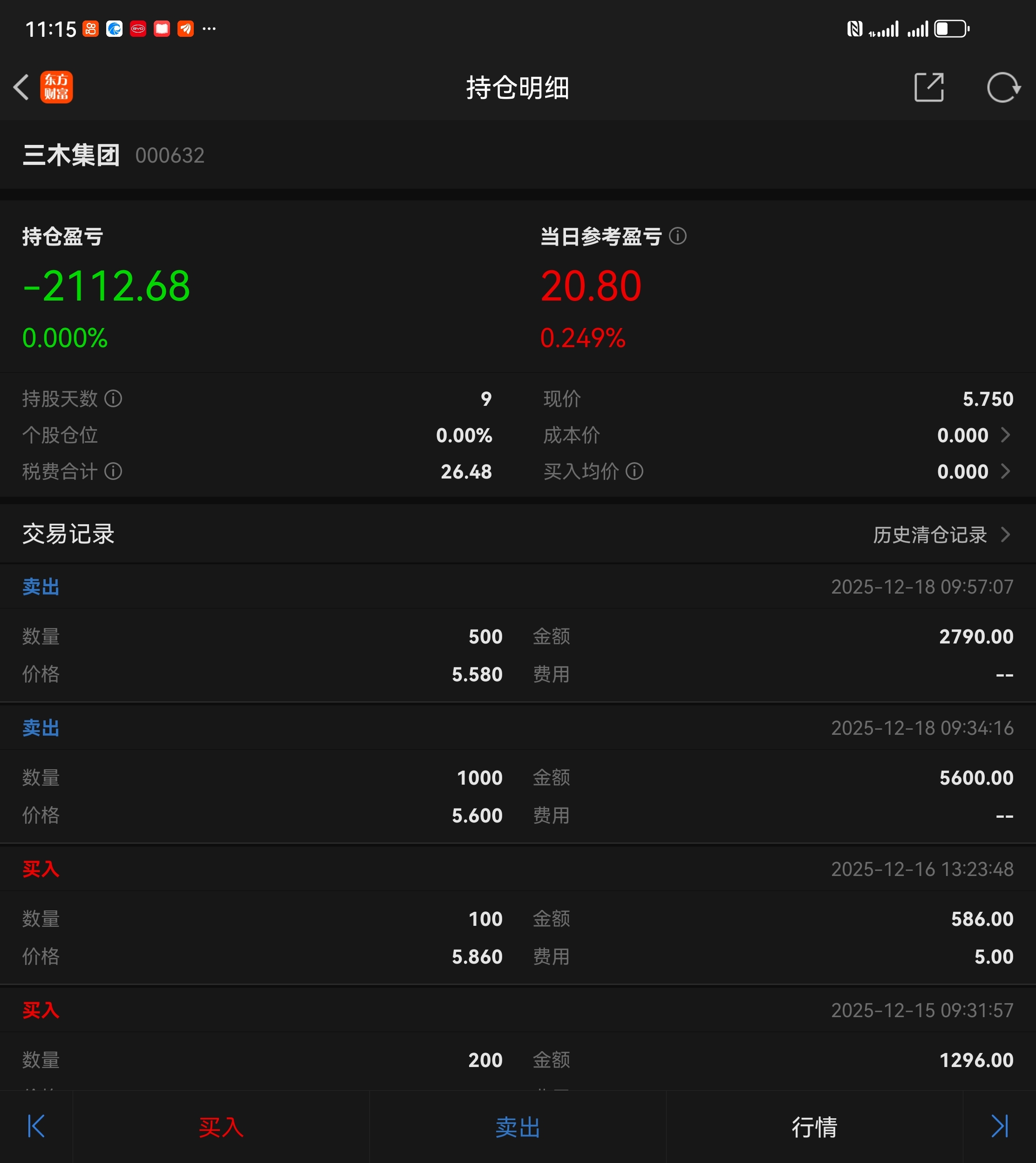Viewport: 1036px width, 1163px height.
Task: Tap info icon beside 持股天数
Action: tap(113, 398)
